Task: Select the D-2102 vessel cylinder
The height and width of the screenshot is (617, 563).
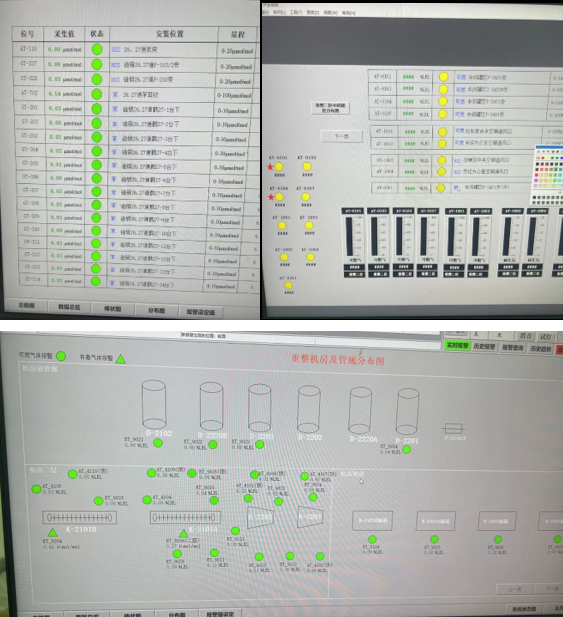Action: click(x=154, y=404)
